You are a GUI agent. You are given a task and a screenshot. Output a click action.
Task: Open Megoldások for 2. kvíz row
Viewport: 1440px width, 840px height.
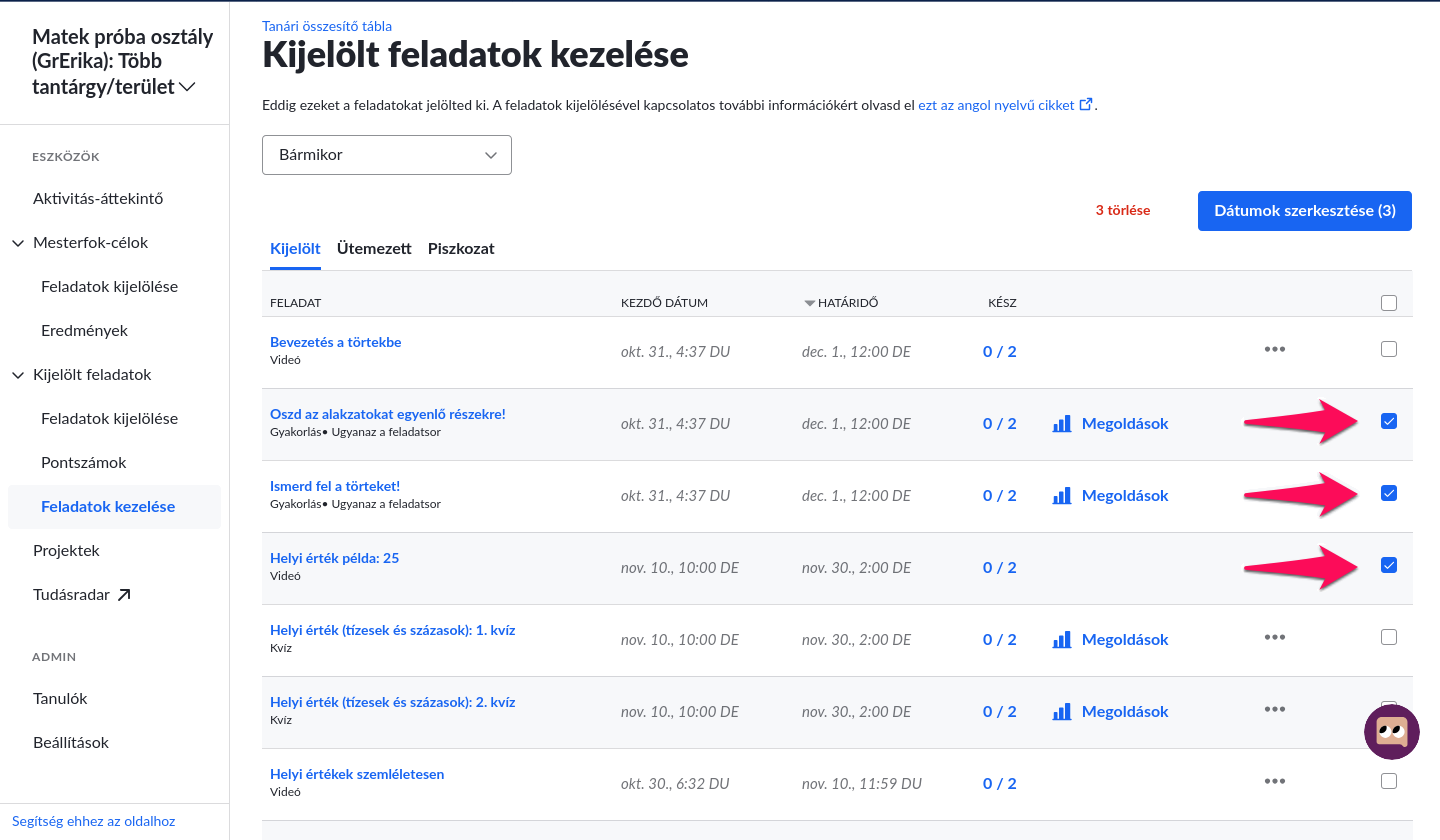(x=1125, y=712)
